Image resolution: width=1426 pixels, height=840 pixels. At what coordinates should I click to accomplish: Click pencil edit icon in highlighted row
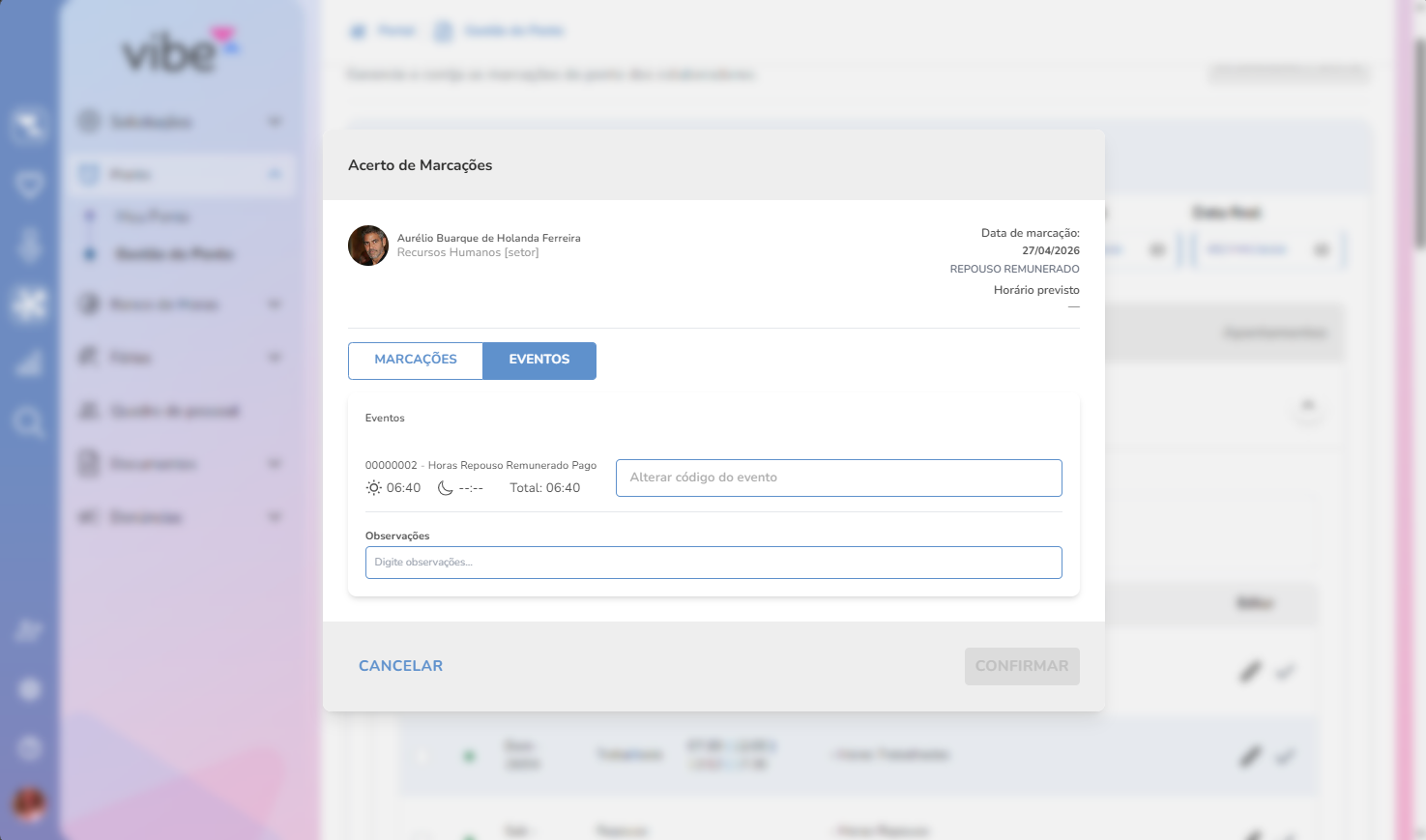1251,756
